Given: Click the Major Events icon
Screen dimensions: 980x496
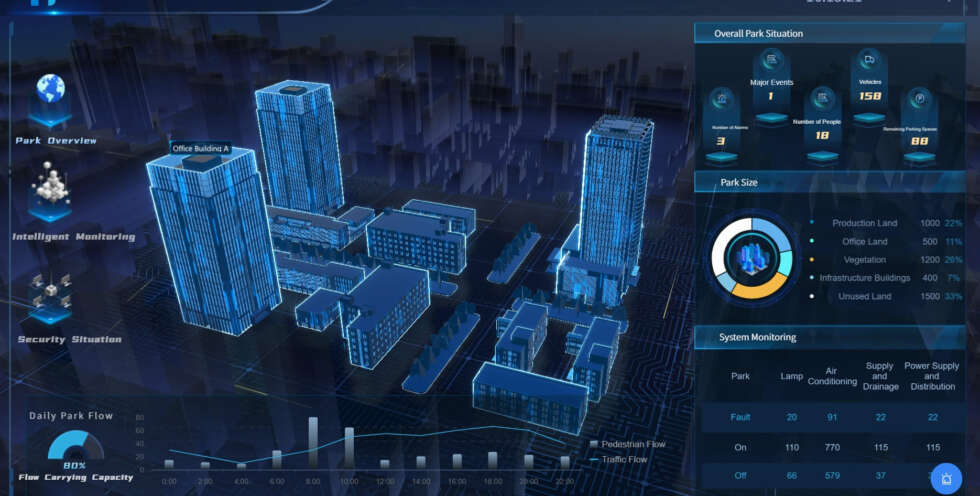Looking at the screenshot, I should pyautogui.click(x=771, y=62).
